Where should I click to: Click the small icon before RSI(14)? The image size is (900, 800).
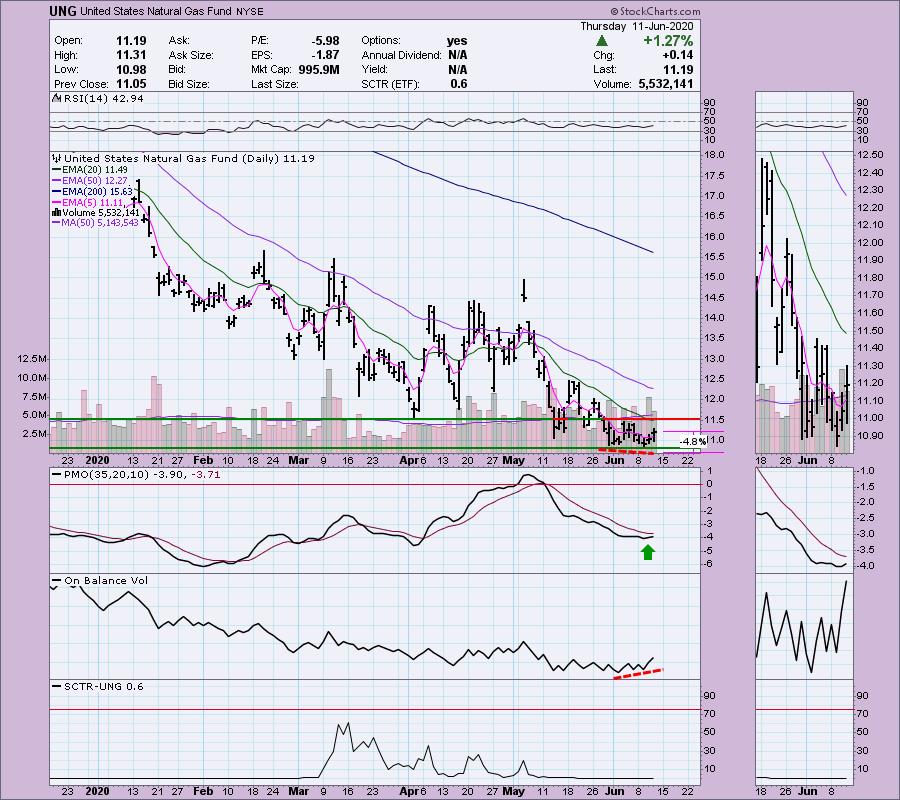[57, 99]
